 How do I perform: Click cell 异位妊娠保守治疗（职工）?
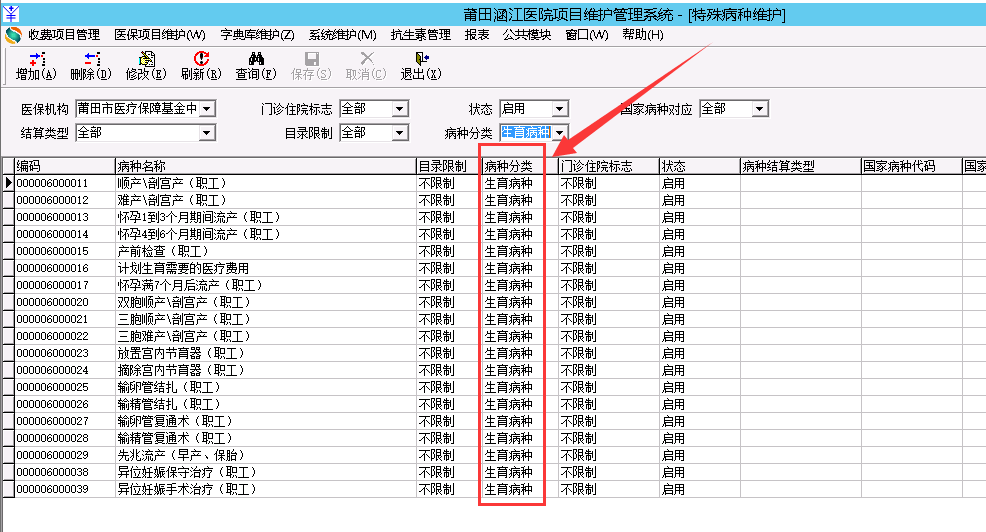[x=266, y=472]
